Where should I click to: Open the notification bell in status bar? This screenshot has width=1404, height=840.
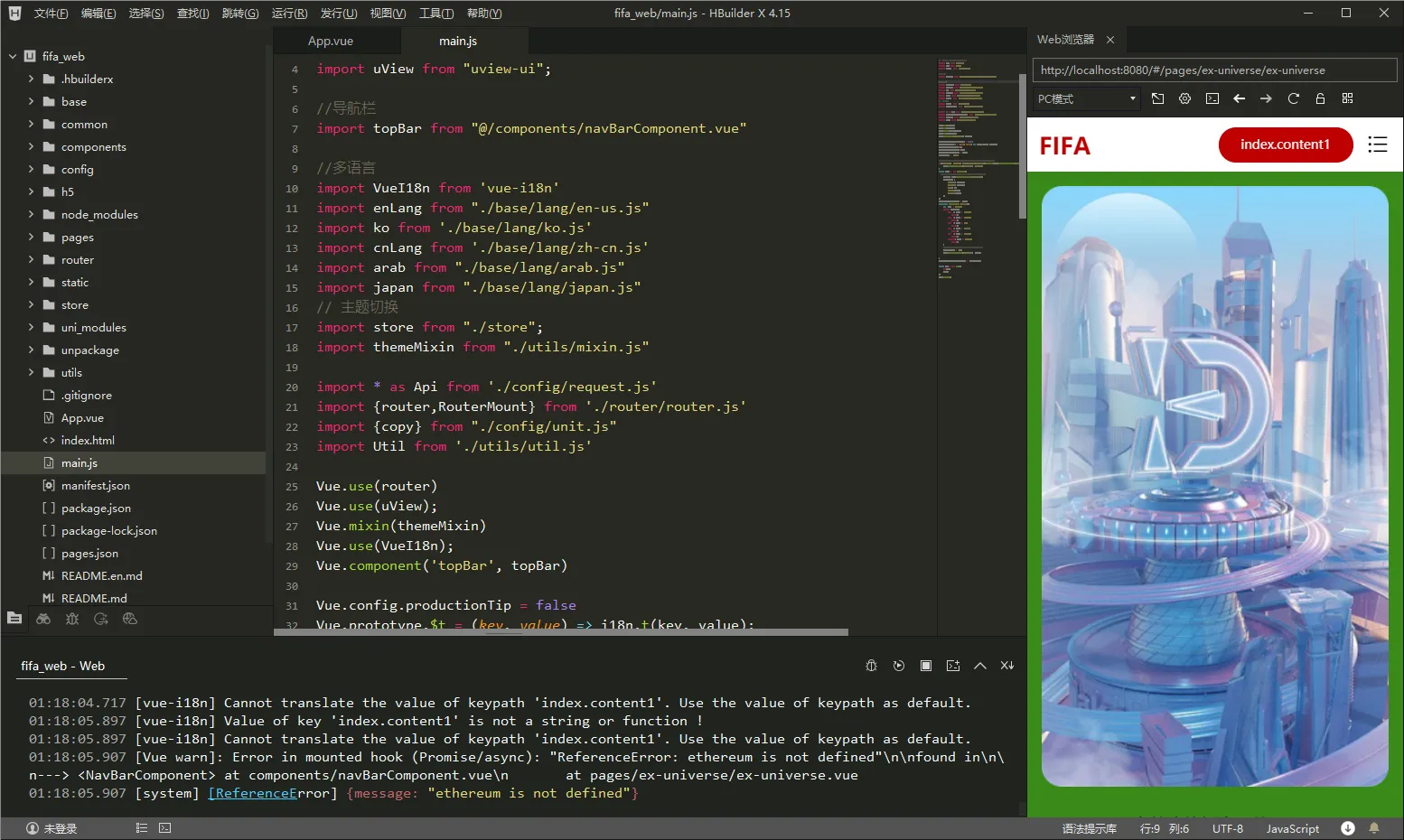pyautogui.click(x=1374, y=828)
